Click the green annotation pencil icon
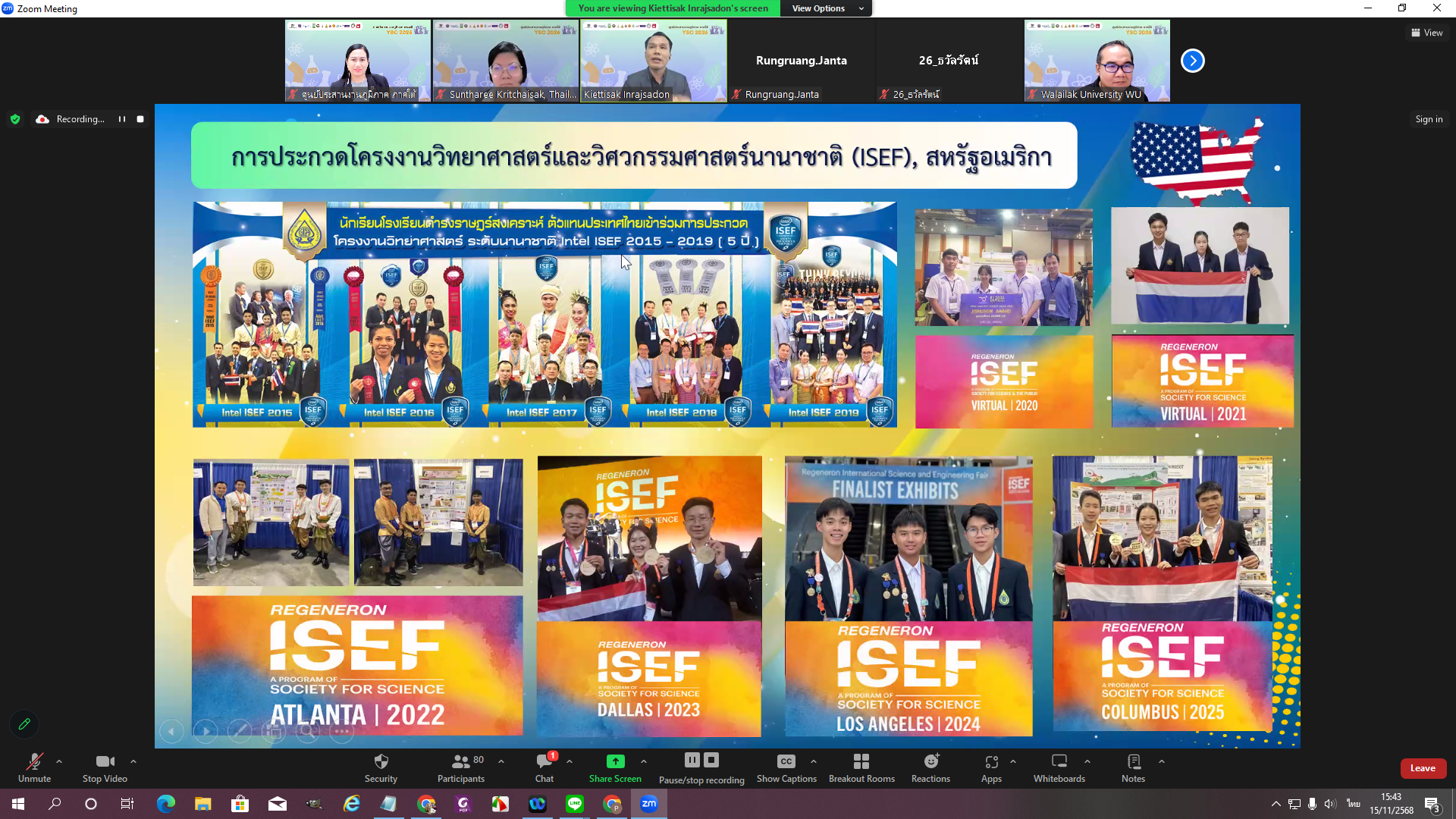Image resolution: width=1456 pixels, height=819 pixels. tap(24, 724)
